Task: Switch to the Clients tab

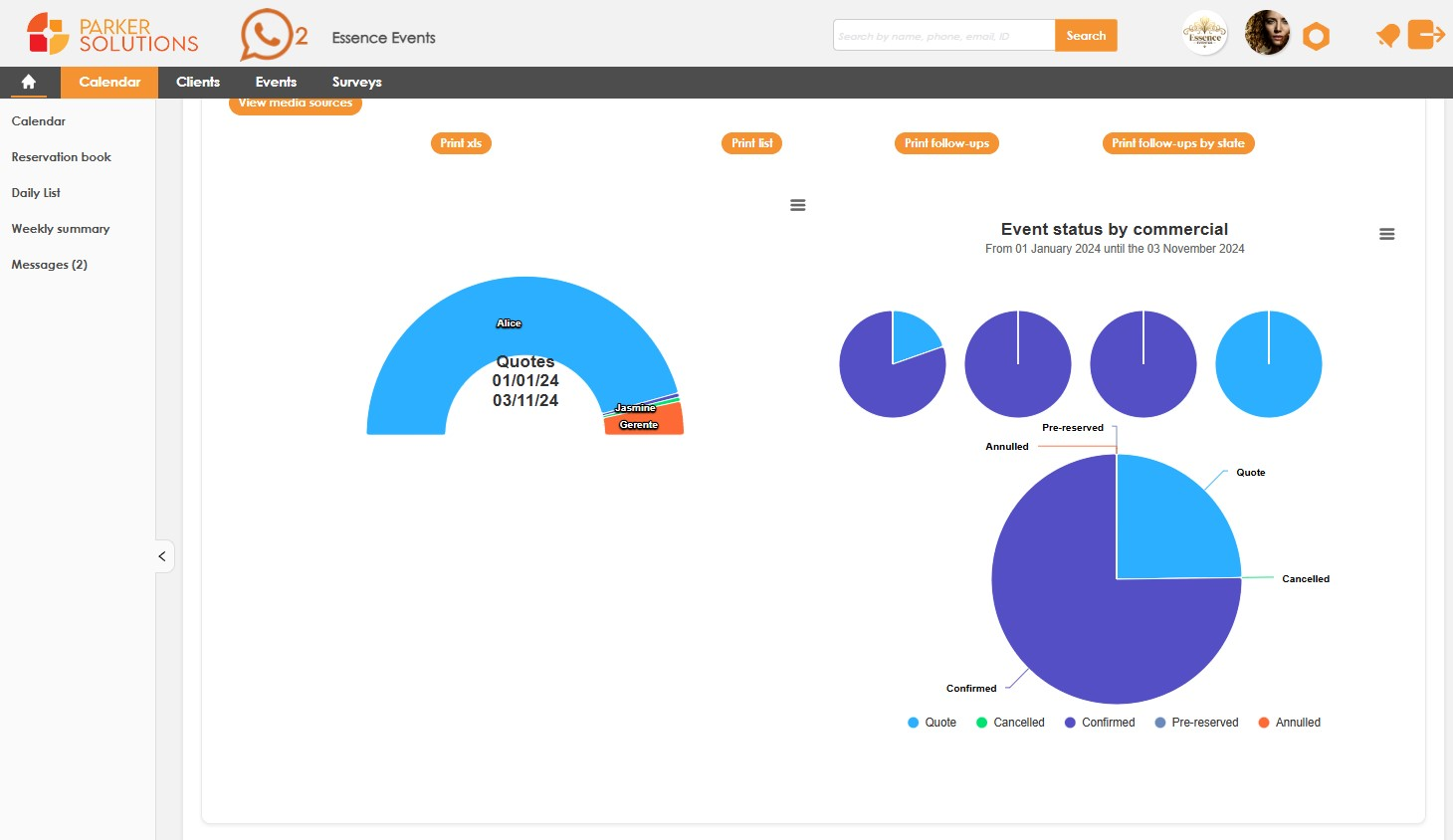Action: tap(198, 82)
